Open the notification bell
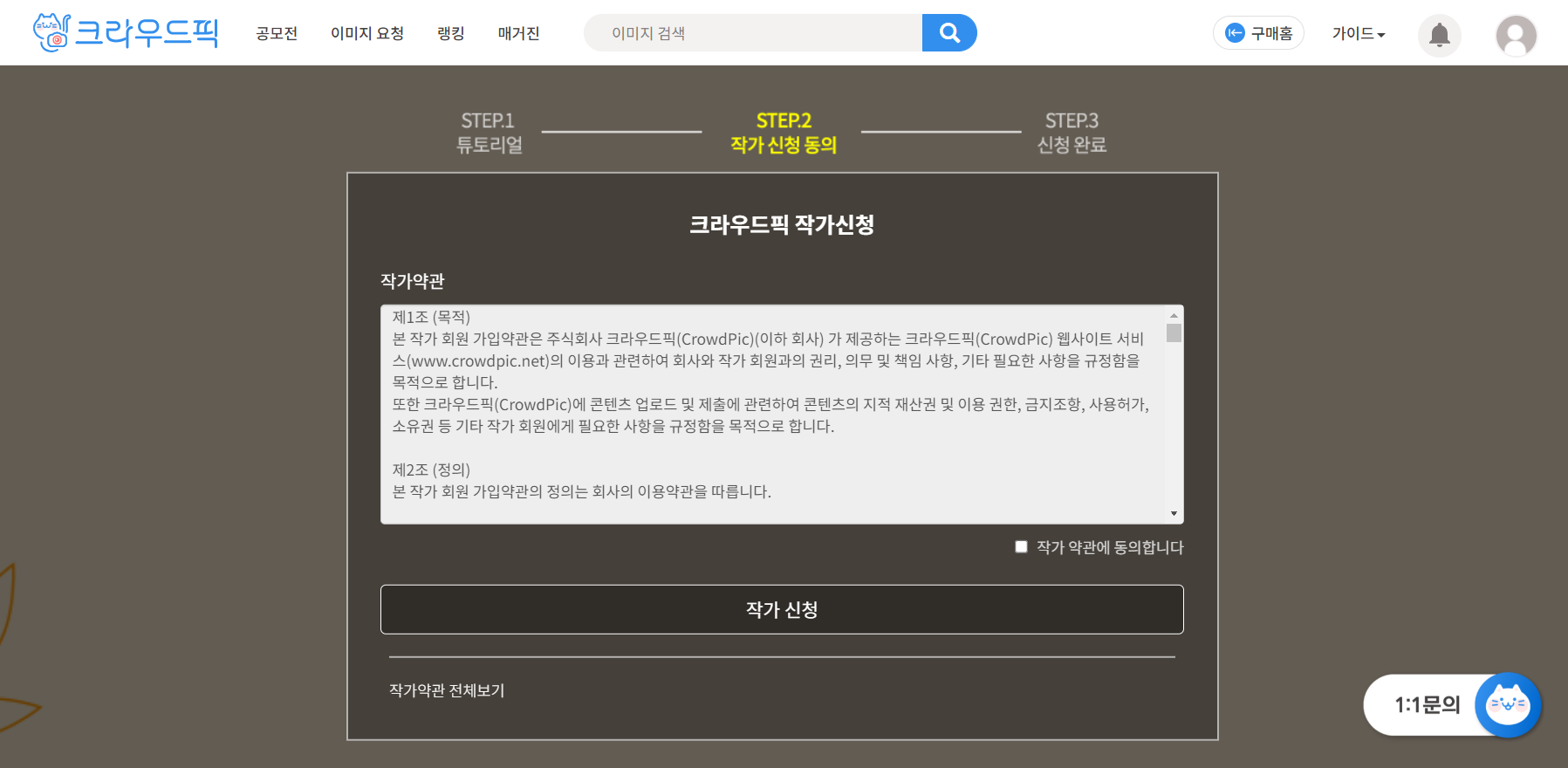Image resolution: width=1568 pixels, height=768 pixels. 1440,36
